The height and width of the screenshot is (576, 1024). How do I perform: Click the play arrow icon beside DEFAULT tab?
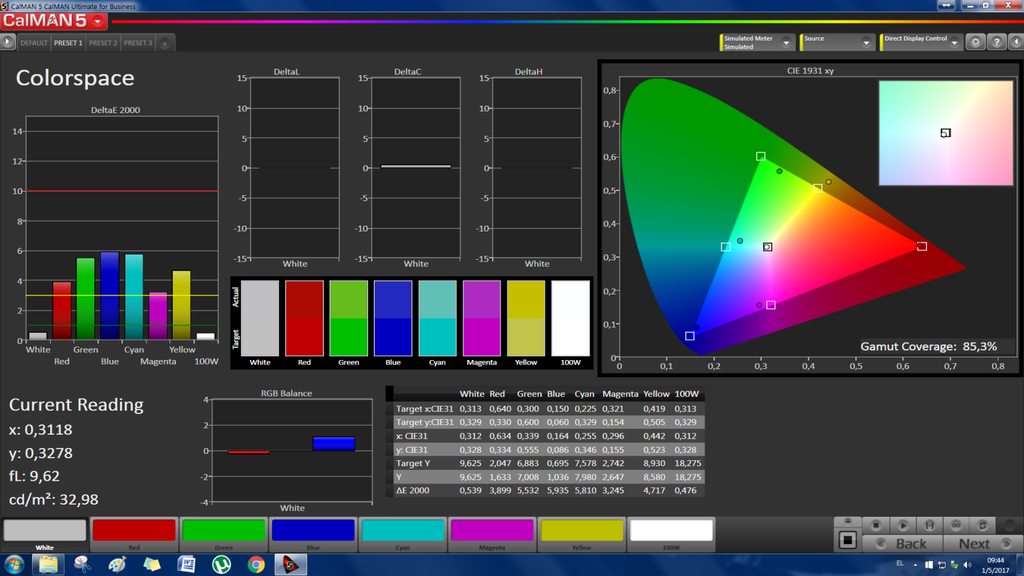(x=7, y=42)
